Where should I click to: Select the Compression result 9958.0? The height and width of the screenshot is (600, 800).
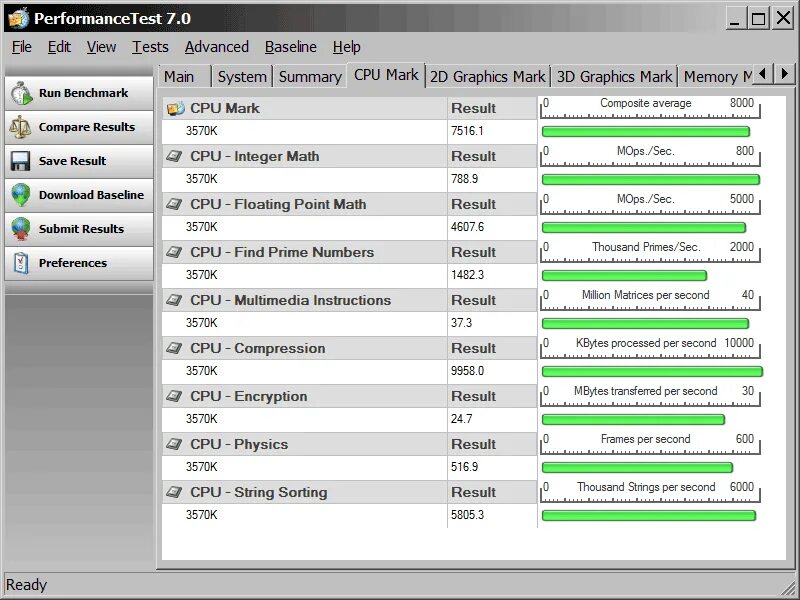(x=467, y=371)
